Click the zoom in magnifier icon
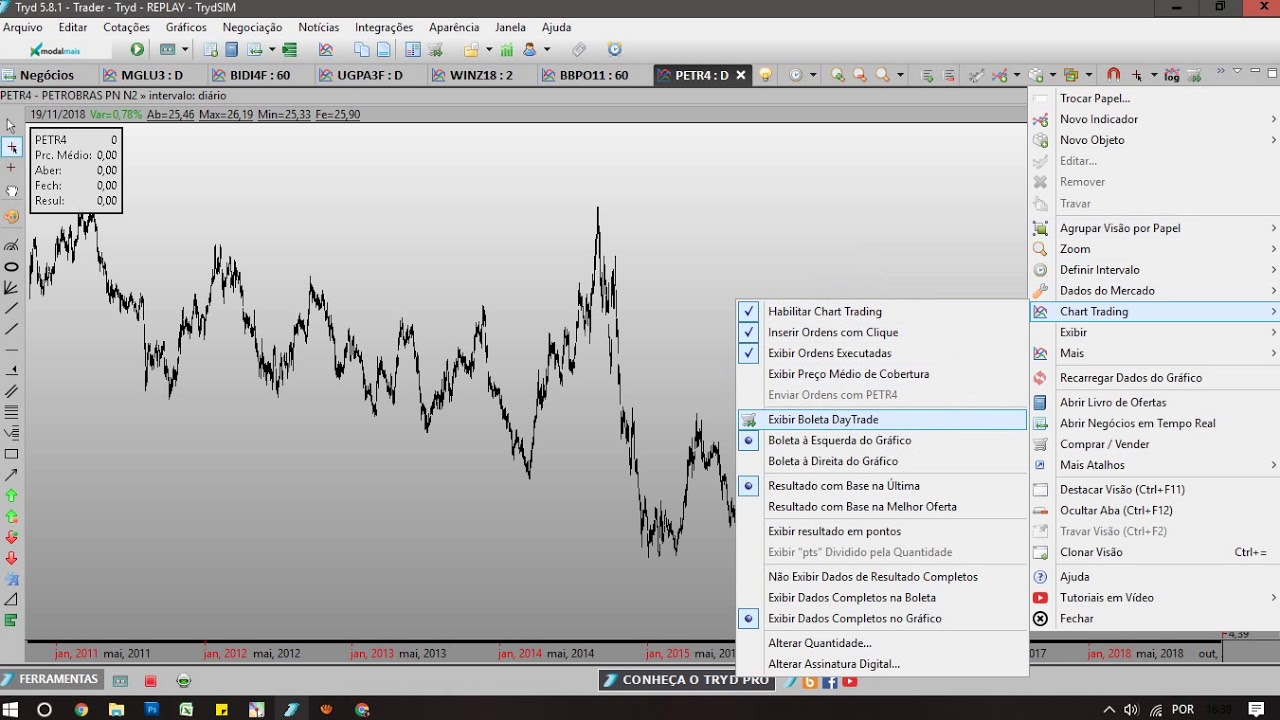Image resolution: width=1280 pixels, height=720 pixels. click(x=837, y=75)
